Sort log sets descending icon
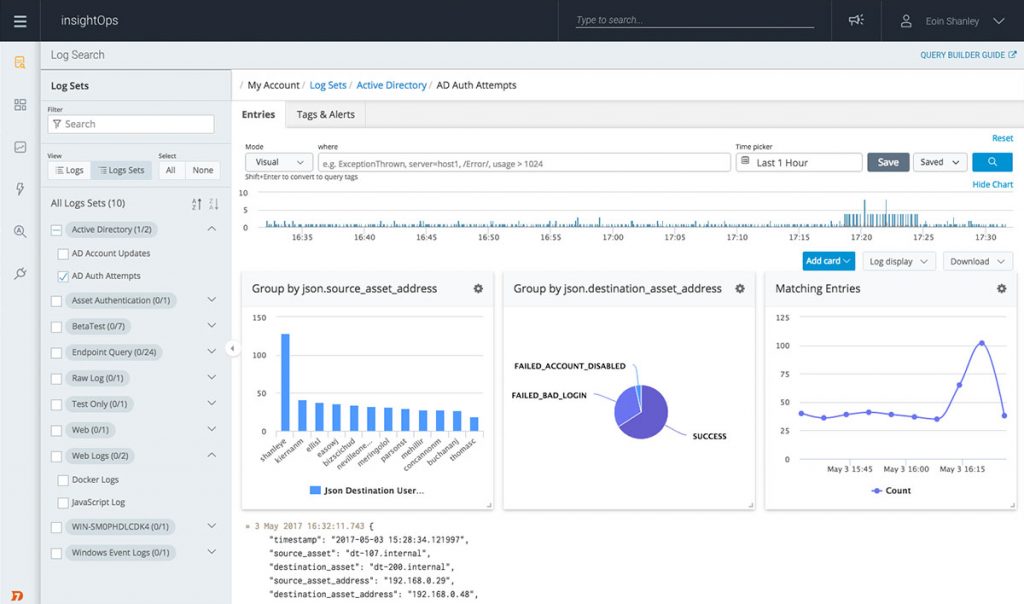Screen dimensions: 1024x604 [x=214, y=204]
